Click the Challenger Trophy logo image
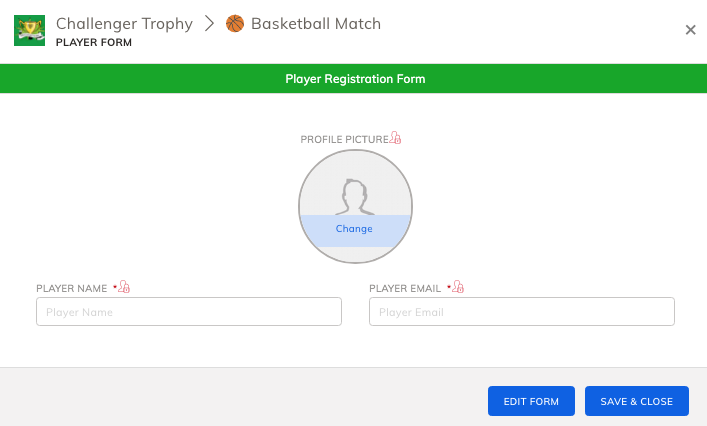This screenshot has width=707, height=426. click(x=29, y=30)
